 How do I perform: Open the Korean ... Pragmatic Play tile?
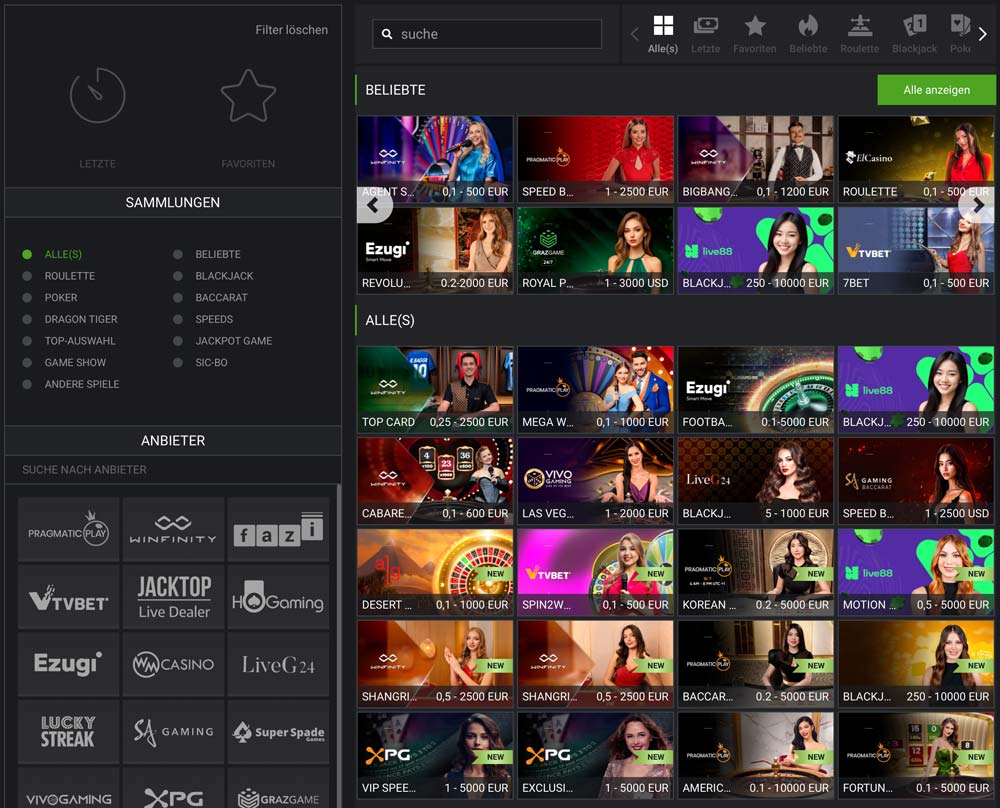click(756, 573)
